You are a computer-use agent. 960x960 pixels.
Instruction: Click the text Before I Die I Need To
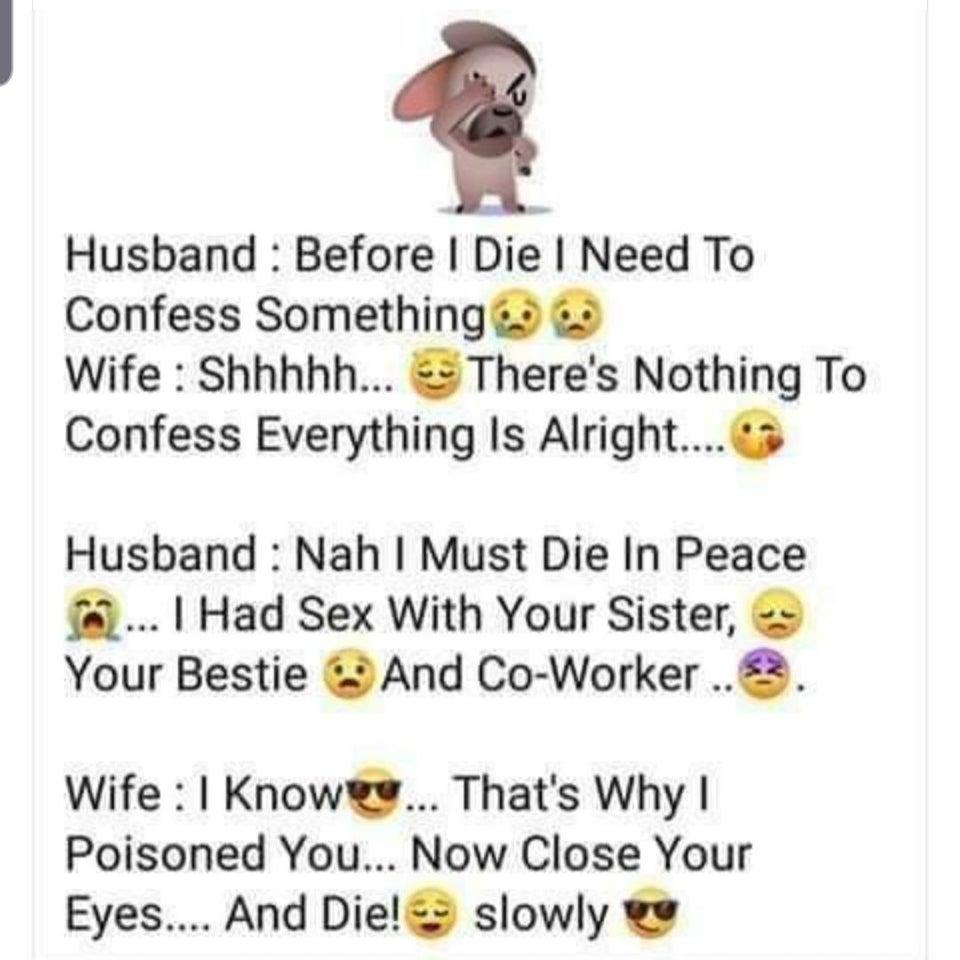coord(524,255)
